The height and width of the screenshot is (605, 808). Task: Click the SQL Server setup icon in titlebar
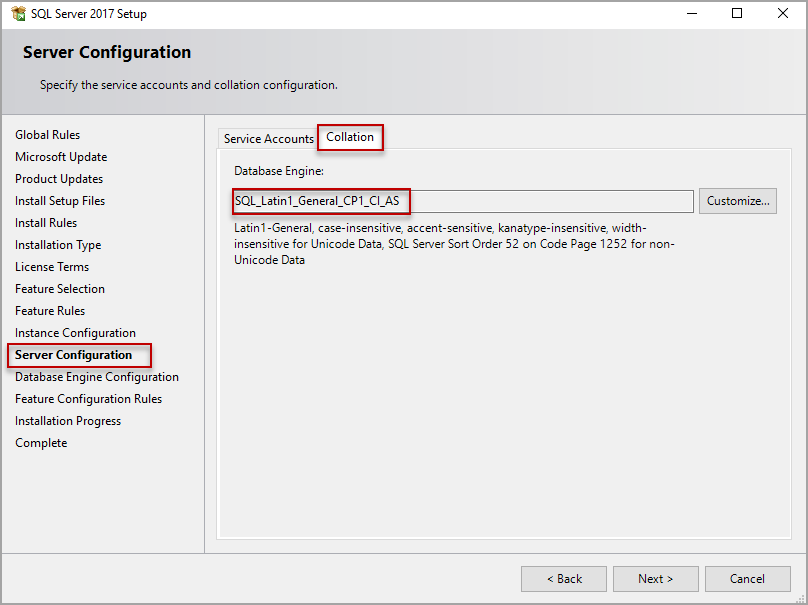coord(16,13)
